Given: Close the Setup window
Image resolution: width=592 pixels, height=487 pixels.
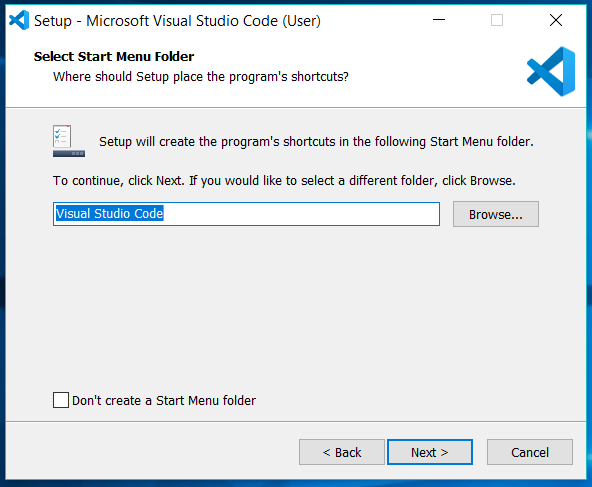Looking at the screenshot, I should point(556,20).
